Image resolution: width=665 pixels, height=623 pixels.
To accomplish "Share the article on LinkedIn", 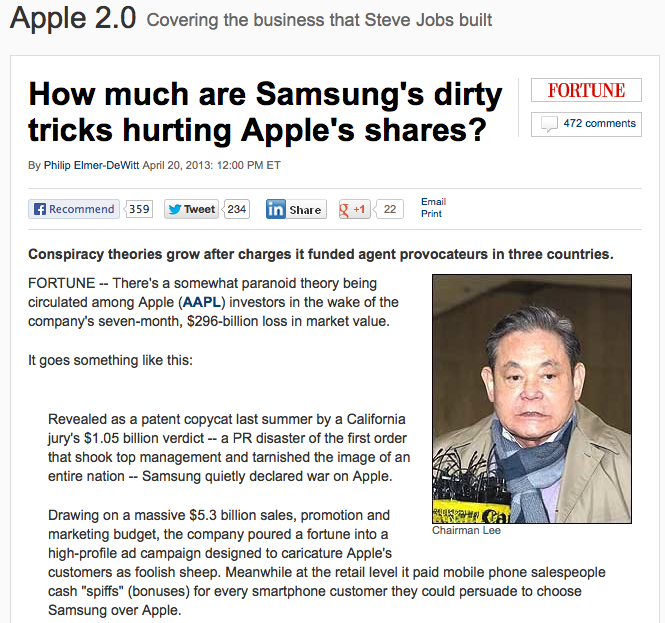I will 296,209.
